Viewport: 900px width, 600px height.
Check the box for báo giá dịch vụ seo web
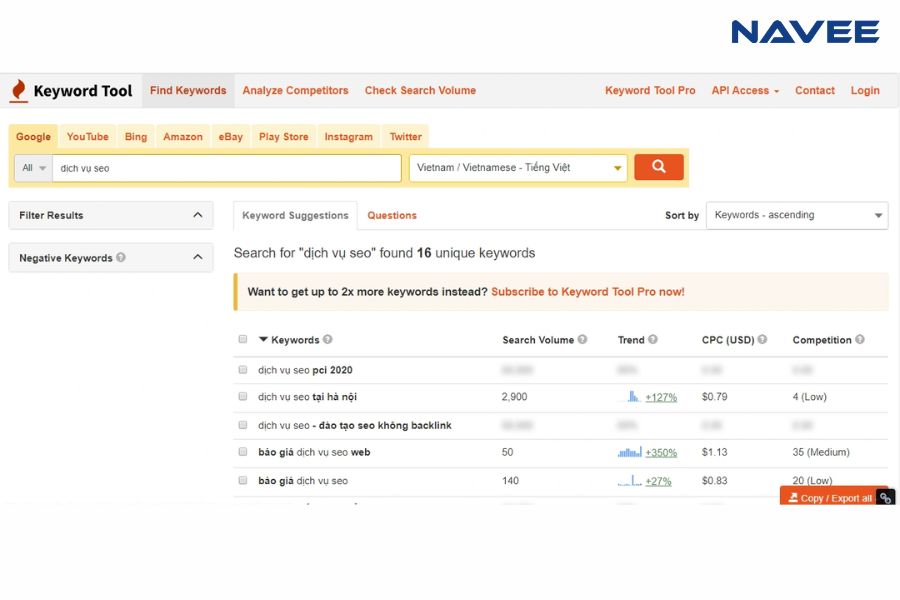(243, 451)
